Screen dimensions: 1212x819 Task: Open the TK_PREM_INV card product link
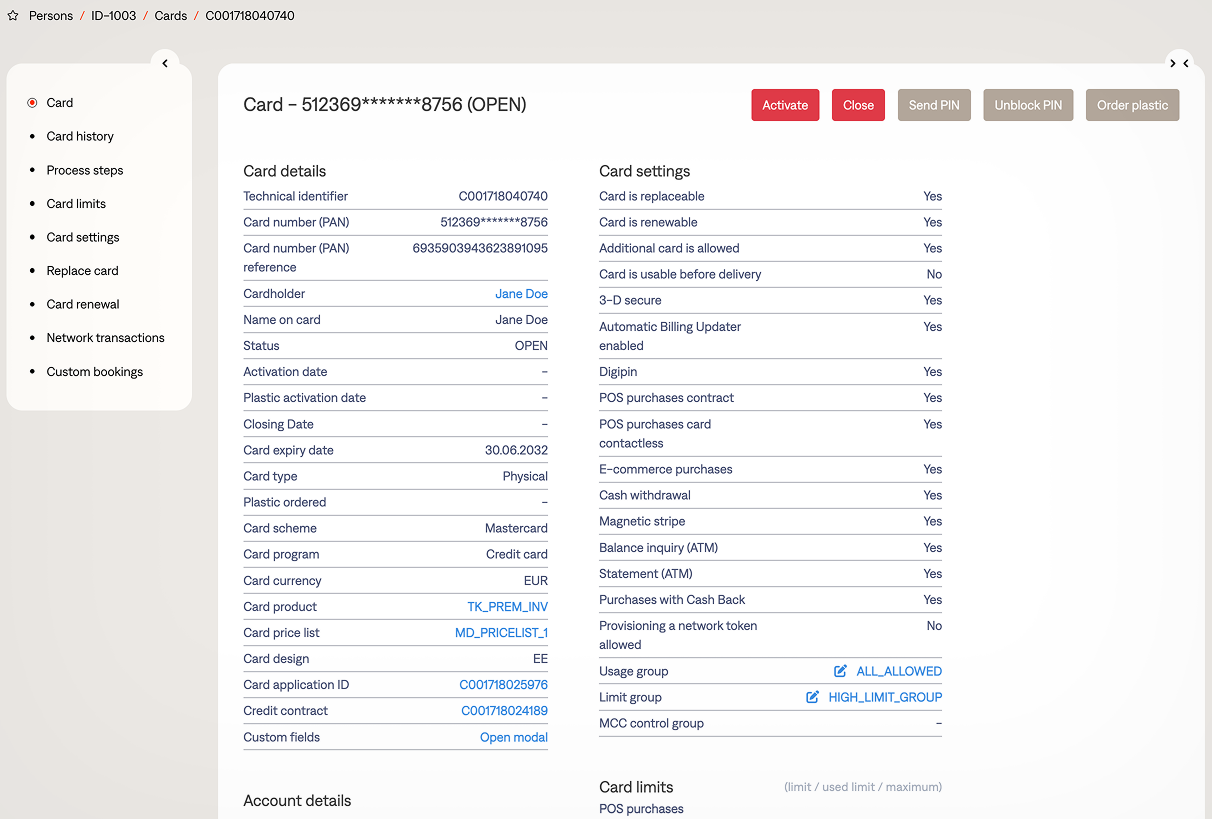click(x=507, y=607)
